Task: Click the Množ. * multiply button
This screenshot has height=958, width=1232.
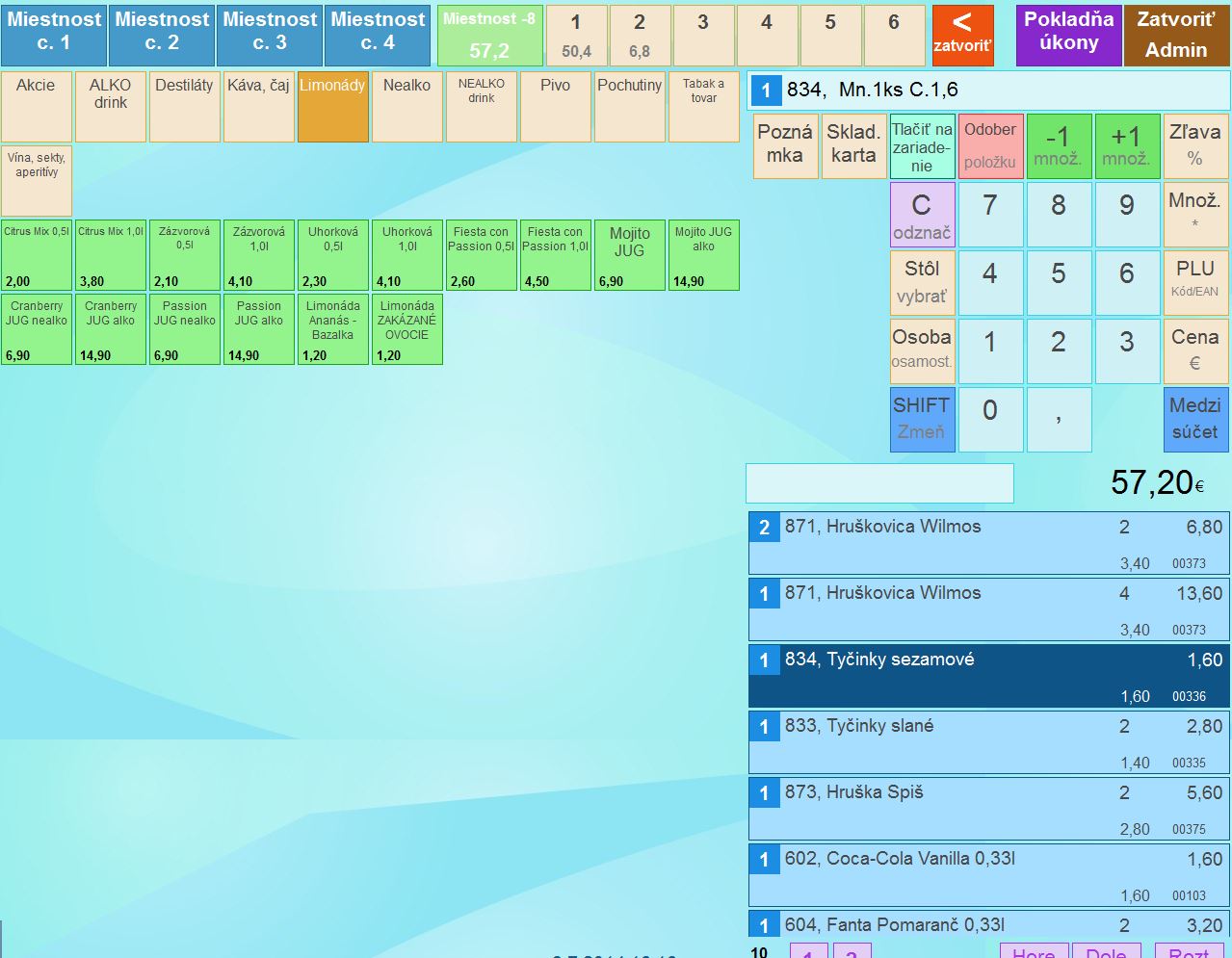Action: [1194, 214]
